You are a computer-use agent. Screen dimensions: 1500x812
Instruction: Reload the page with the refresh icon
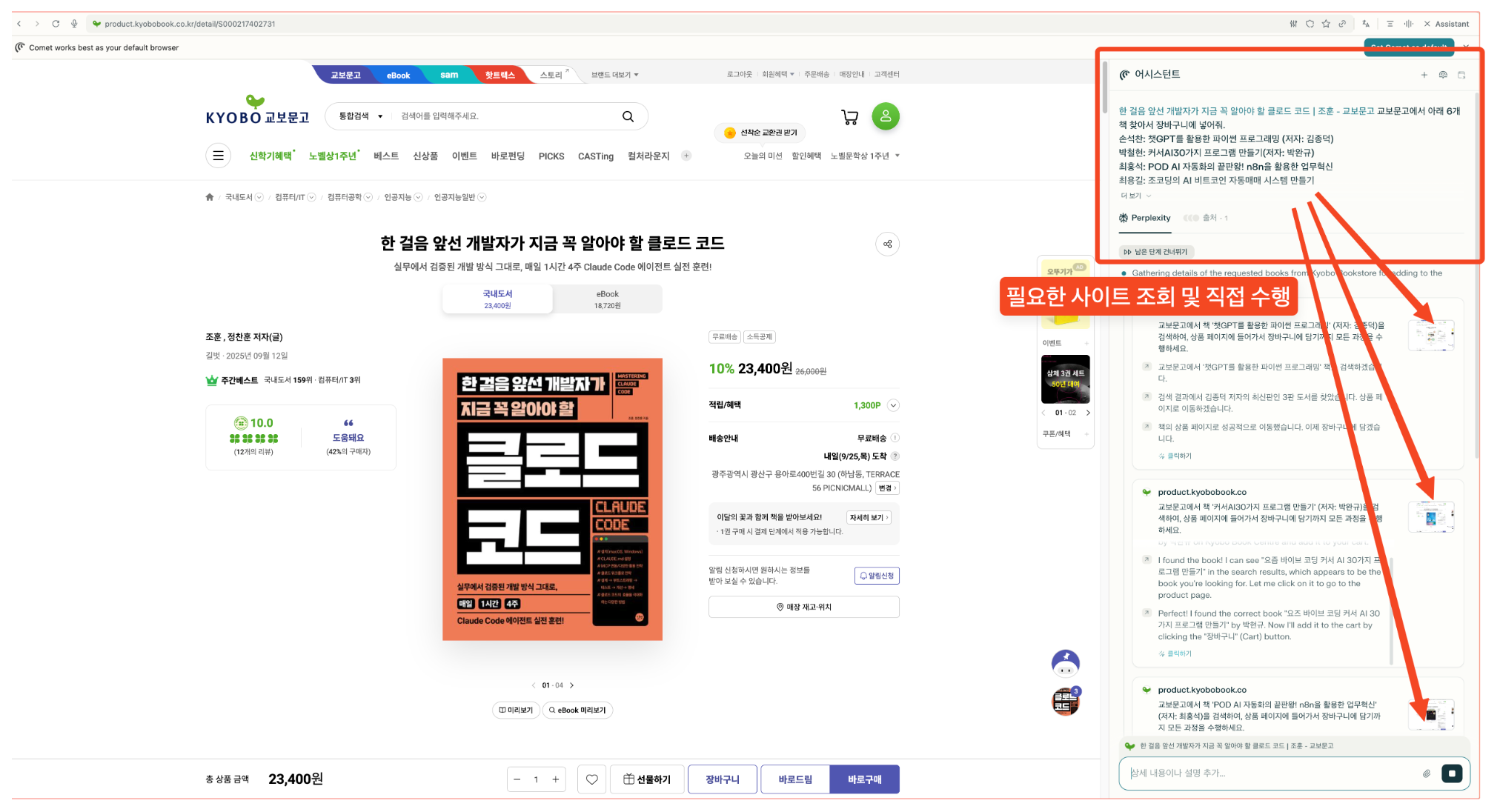[56, 24]
